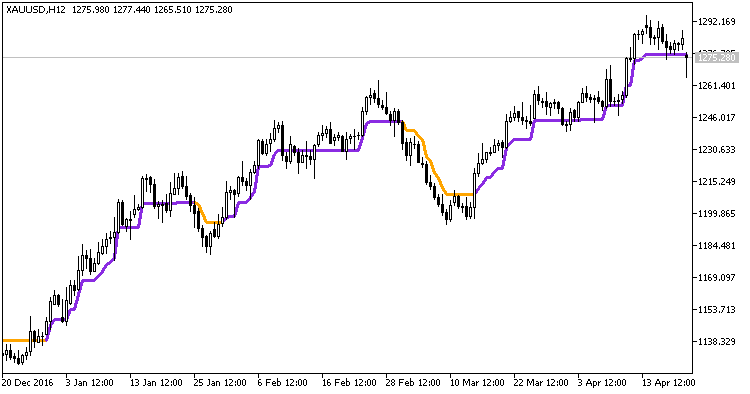750x394 pixels.
Task: Click the 13 Apr 12:00 date label
Action: (668, 383)
